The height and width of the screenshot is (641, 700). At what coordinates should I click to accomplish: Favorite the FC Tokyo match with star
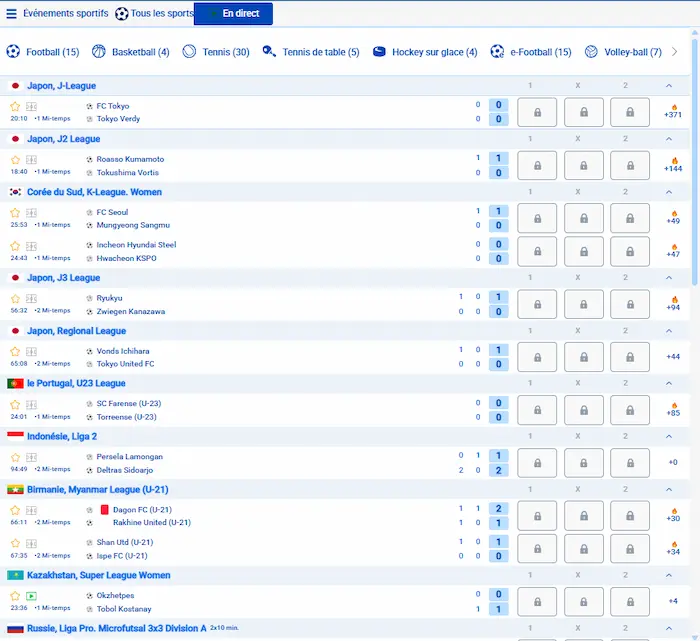click(x=15, y=106)
